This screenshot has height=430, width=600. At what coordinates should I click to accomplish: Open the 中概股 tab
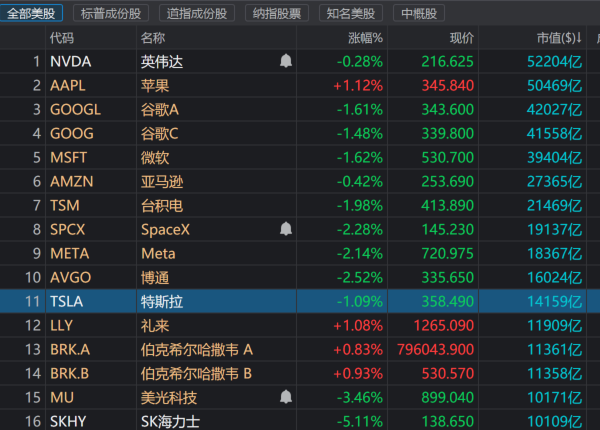pos(419,13)
